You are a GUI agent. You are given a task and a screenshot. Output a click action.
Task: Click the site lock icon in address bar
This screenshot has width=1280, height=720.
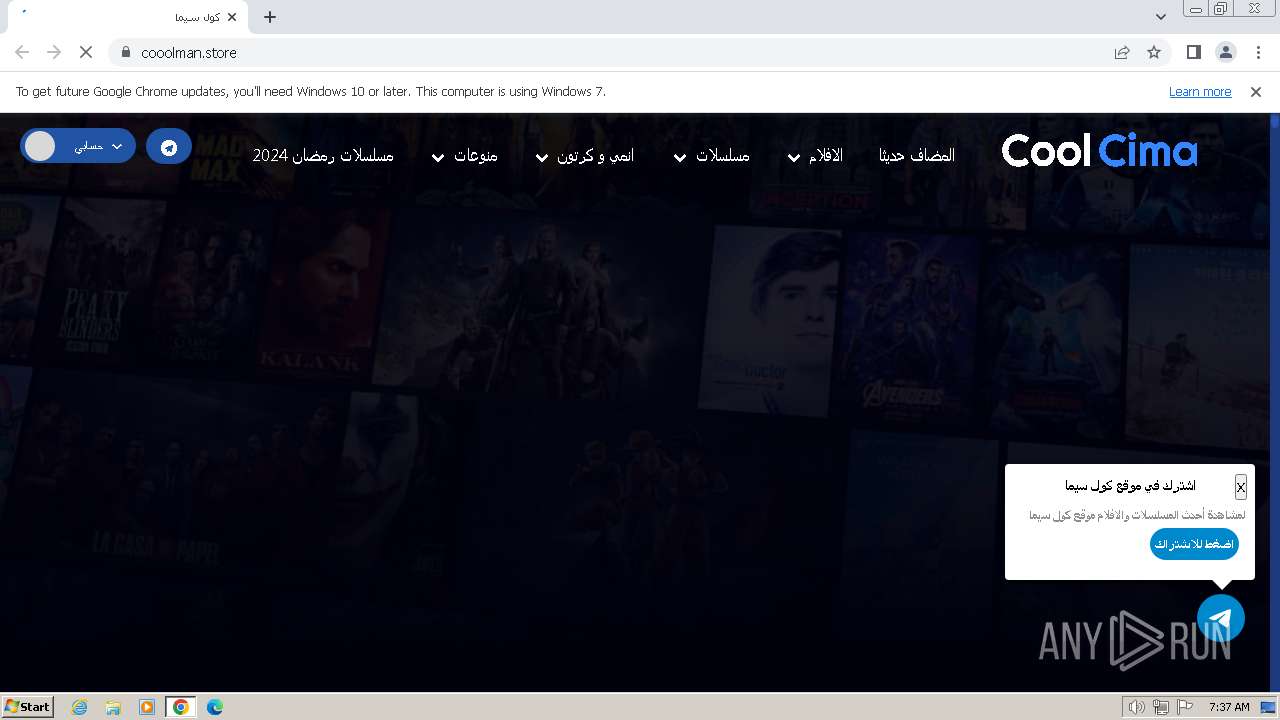pos(126,52)
